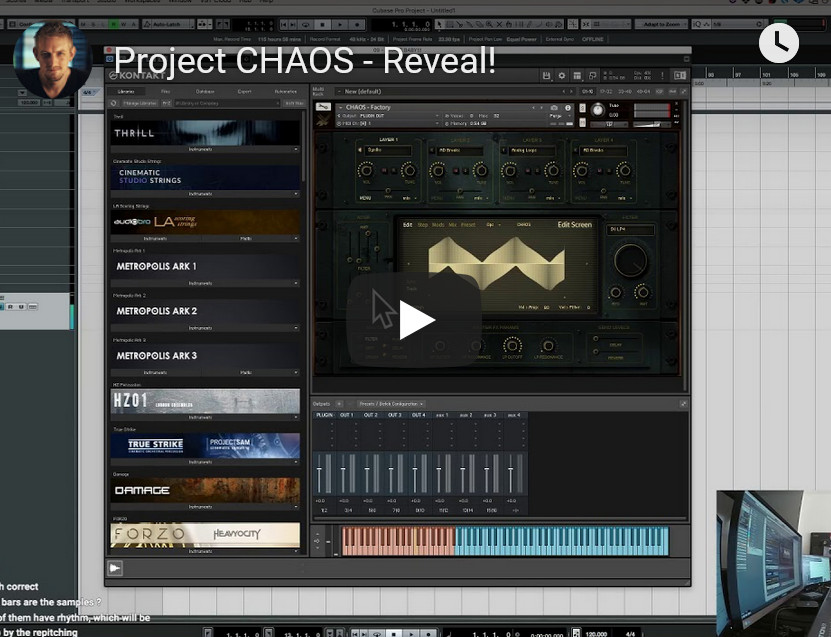
Task: Take snapshot via camera icon
Action: pos(554,108)
